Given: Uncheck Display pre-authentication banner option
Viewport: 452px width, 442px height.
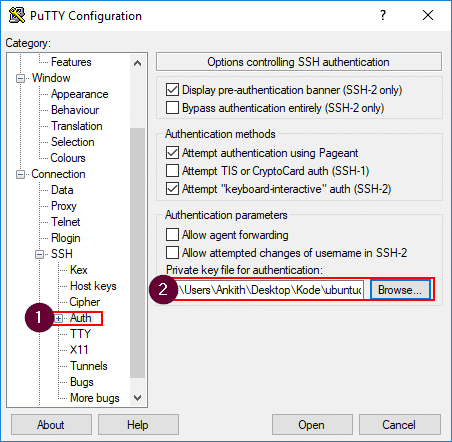Looking at the screenshot, I should click(x=172, y=90).
